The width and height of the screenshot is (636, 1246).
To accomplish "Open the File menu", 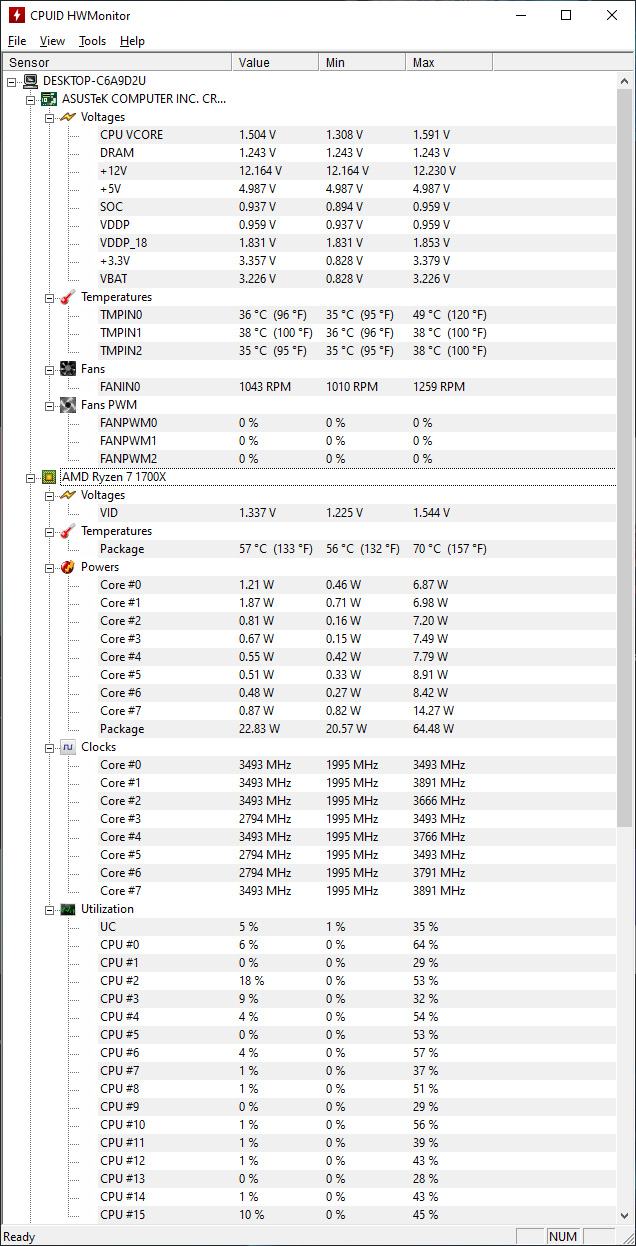I will pos(17,41).
